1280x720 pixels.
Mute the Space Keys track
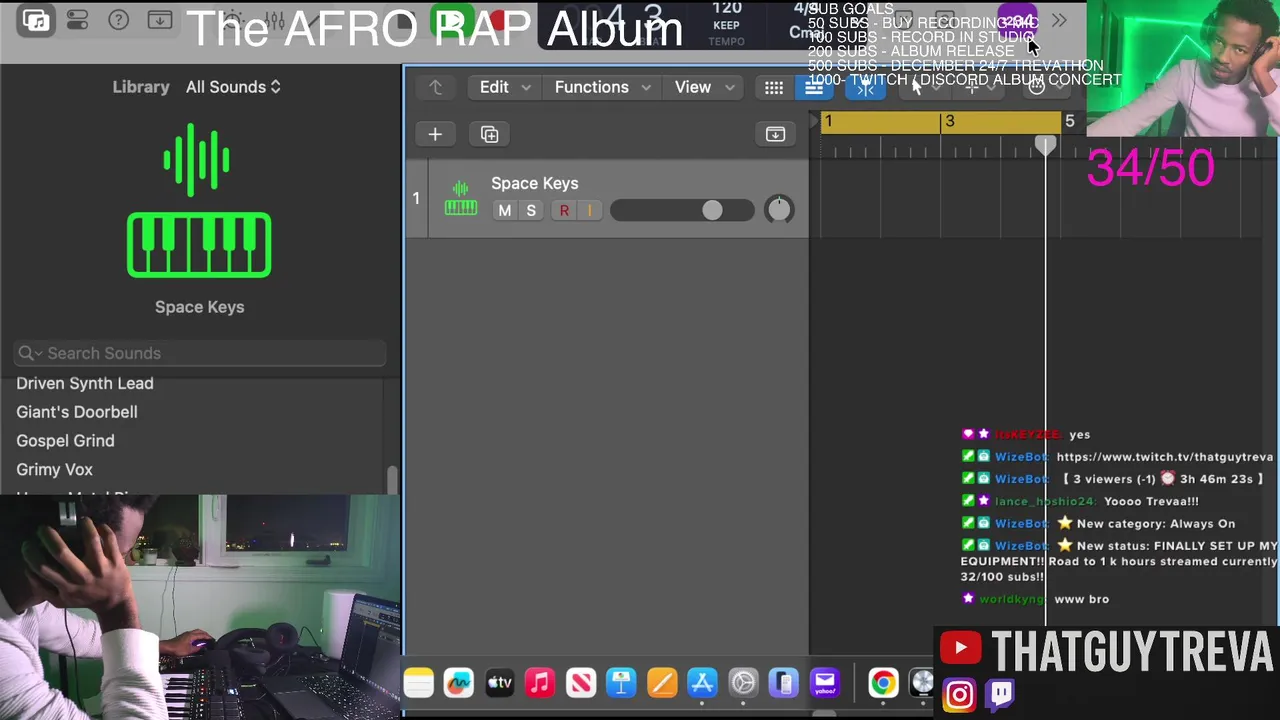(504, 211)
